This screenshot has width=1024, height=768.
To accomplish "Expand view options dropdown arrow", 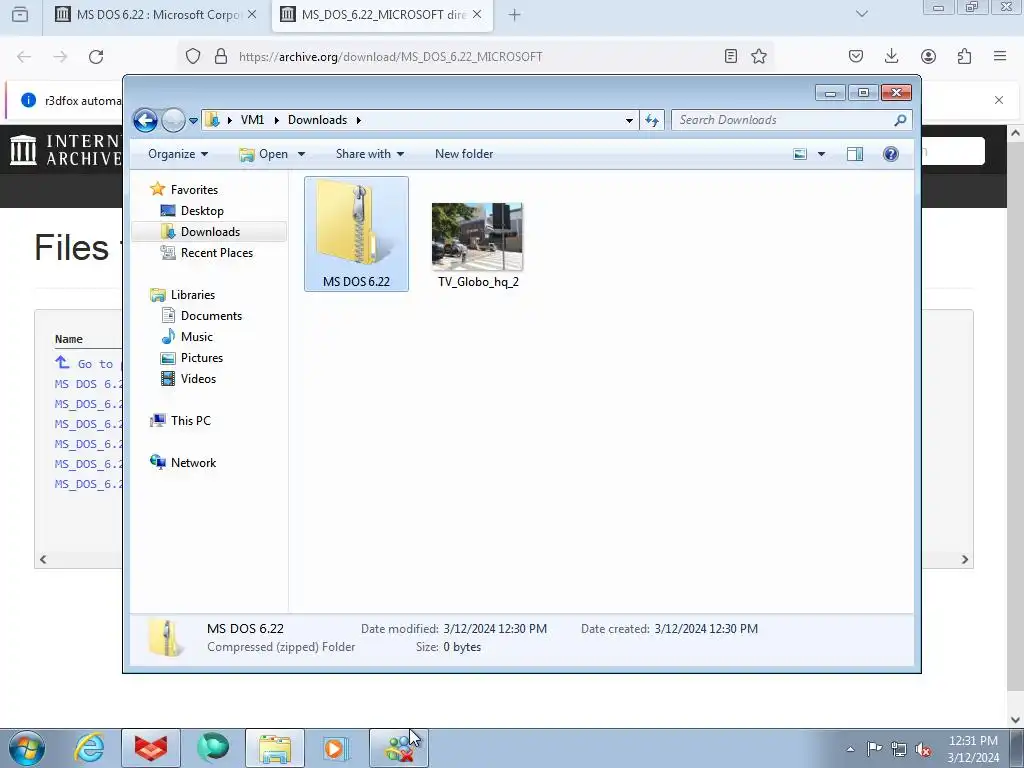I will pyautogui.click(x=821, y=154).
